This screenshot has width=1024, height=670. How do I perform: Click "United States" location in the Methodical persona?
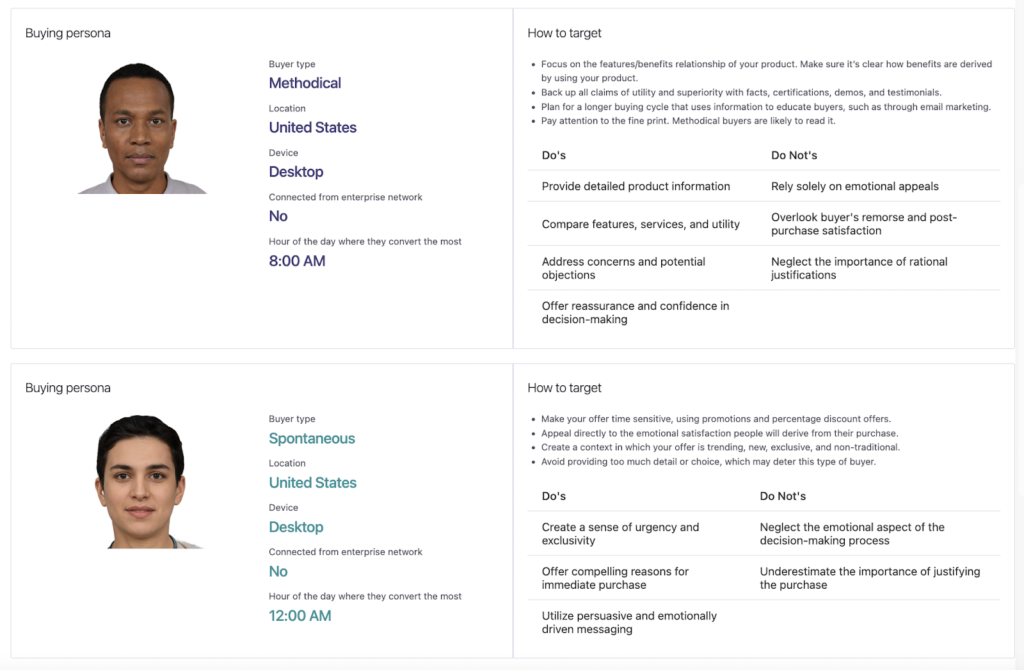coord(312,127)
